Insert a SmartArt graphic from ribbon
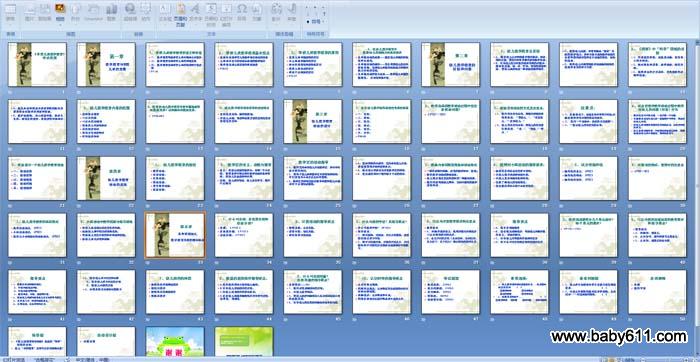700x362 pixels. pyautogui.click(x=93, y=12)
